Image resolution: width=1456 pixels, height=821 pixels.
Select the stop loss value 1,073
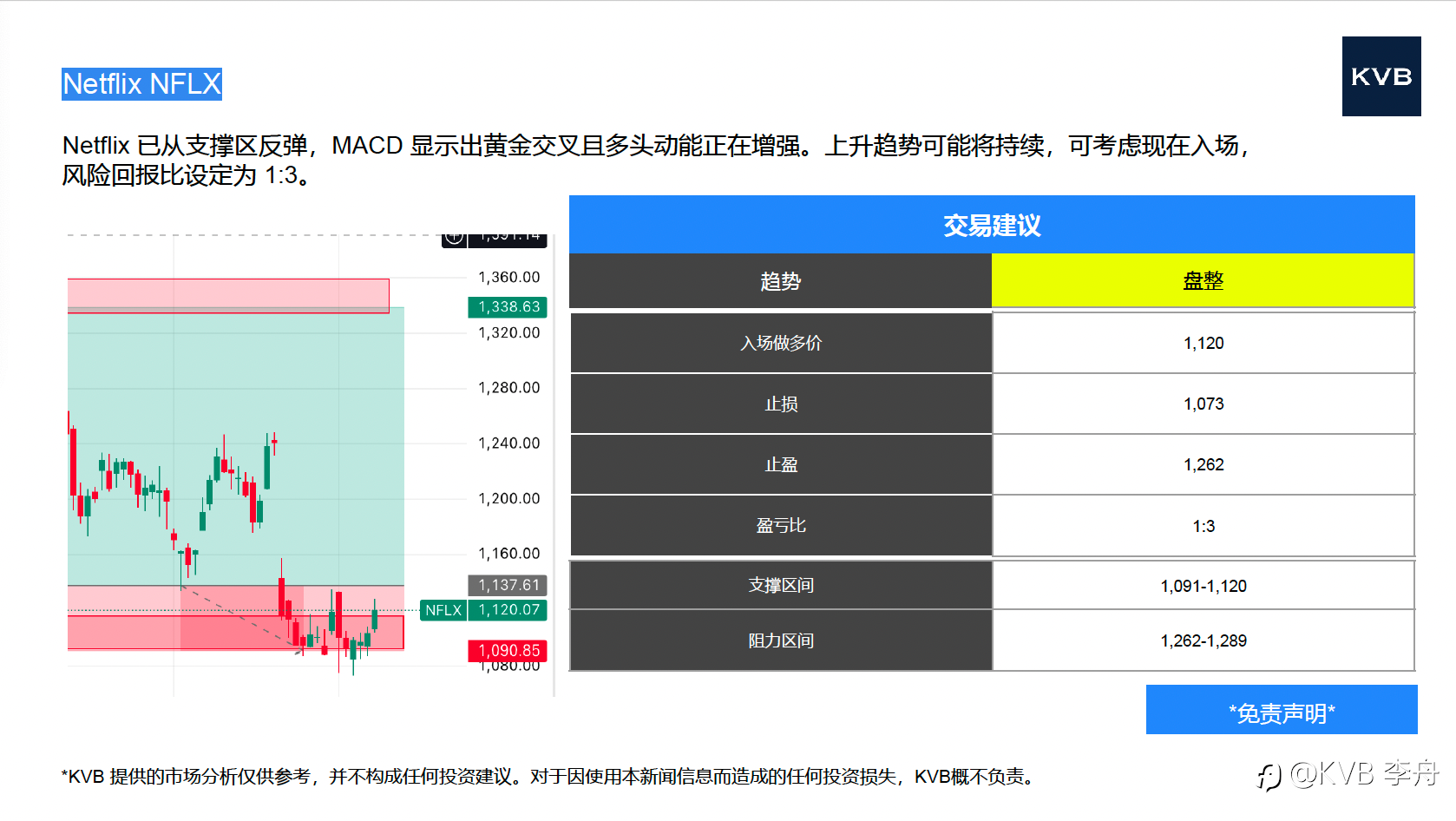(x=1203, y=404)
